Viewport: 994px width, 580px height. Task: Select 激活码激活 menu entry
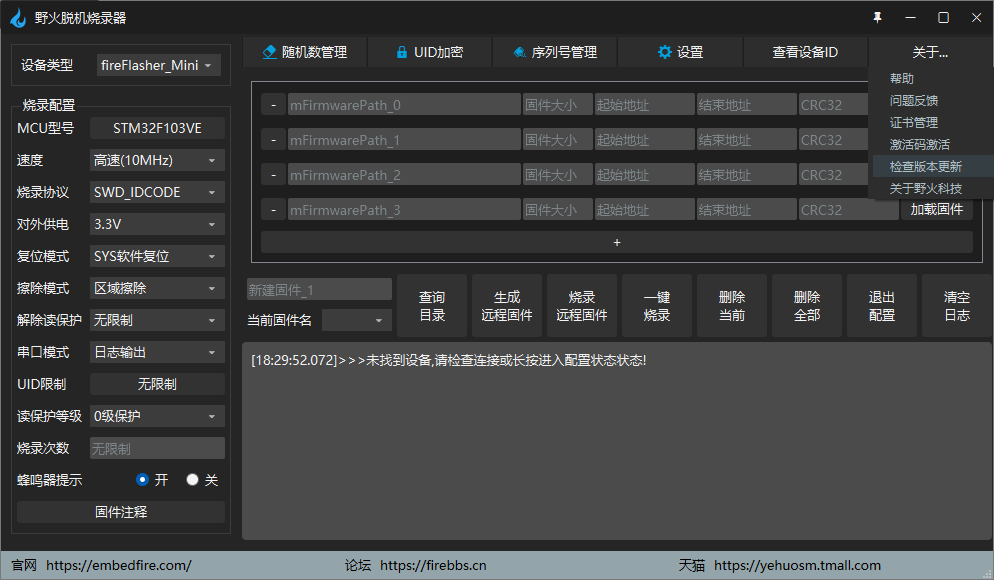coord(919,145)
